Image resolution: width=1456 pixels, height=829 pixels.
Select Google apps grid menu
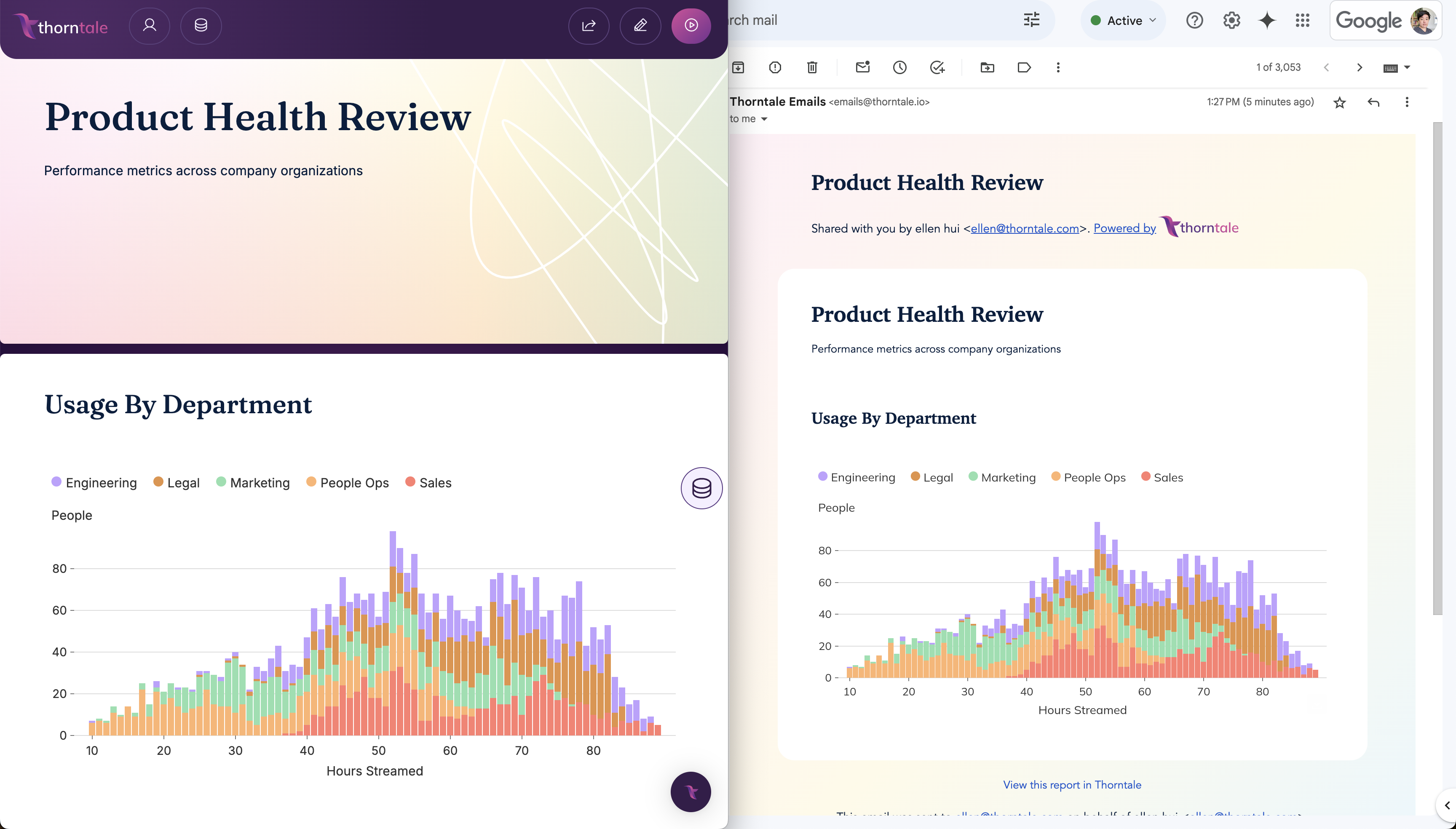point(1301,19)
